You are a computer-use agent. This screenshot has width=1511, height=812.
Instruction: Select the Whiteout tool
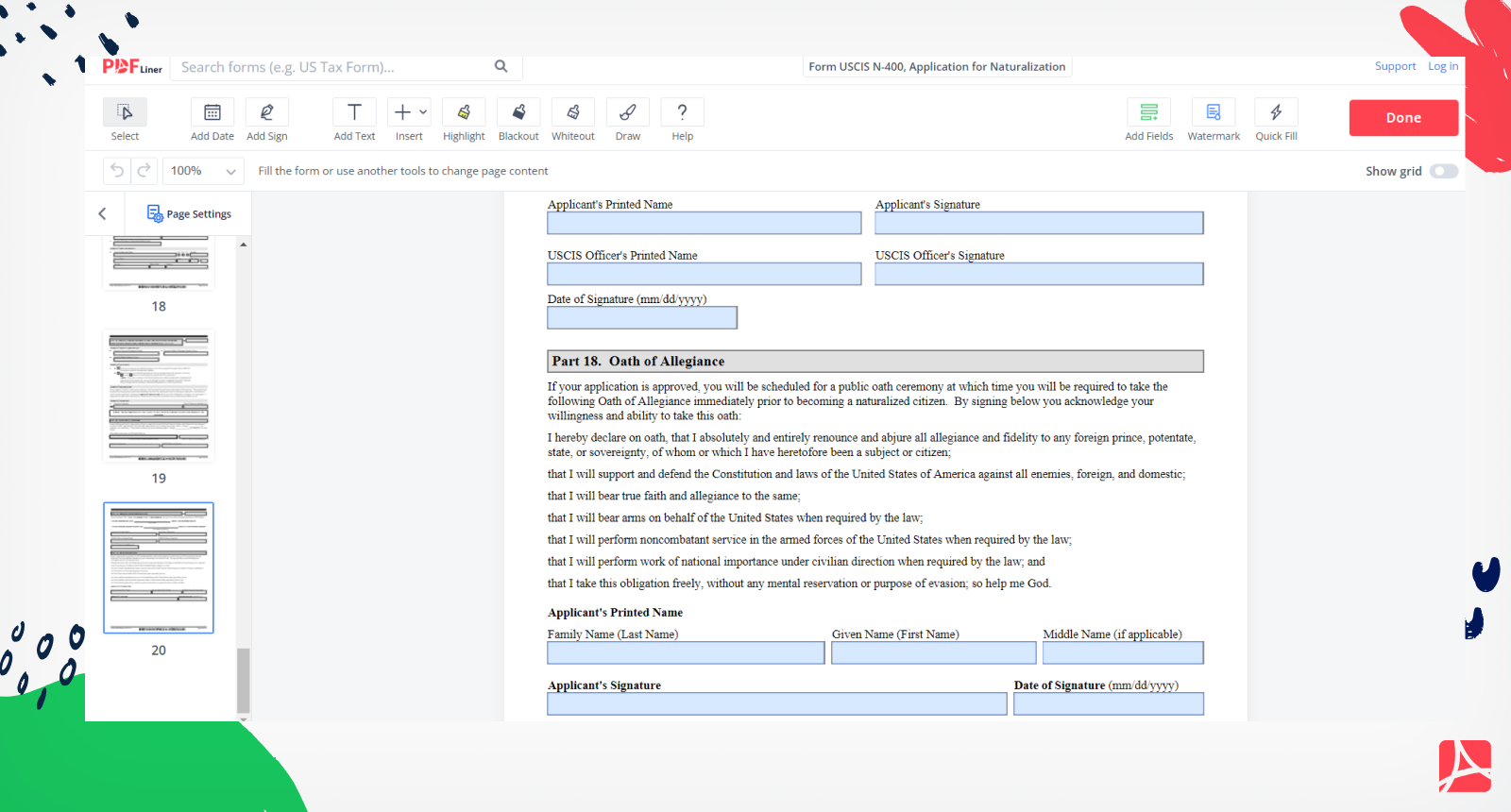click(x=573, y=113)
